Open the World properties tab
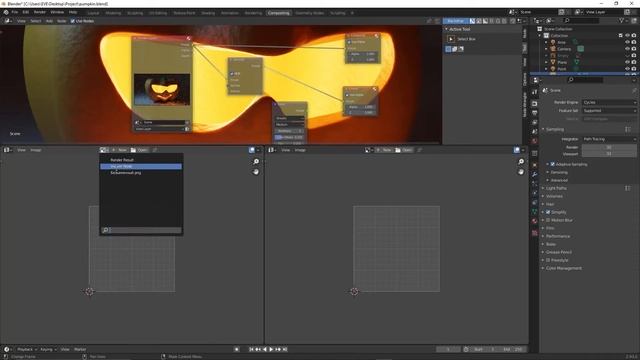 535,141
